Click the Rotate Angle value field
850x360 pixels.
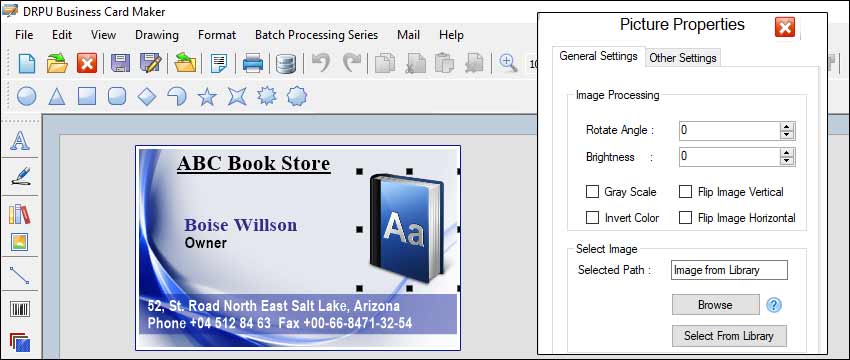730,131
